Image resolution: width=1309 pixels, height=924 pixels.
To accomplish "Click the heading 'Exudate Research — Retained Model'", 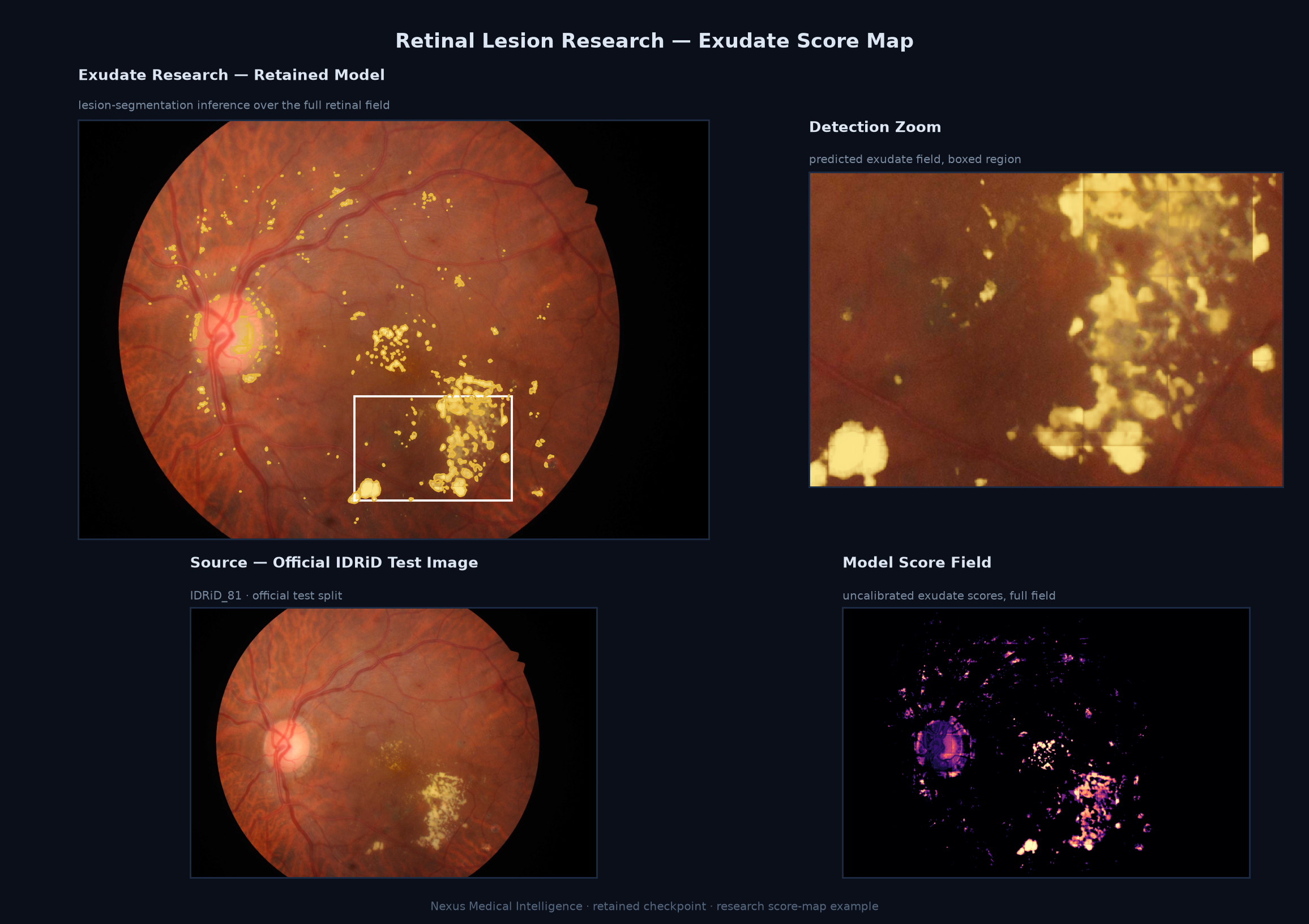I will [x=232, y=75].
